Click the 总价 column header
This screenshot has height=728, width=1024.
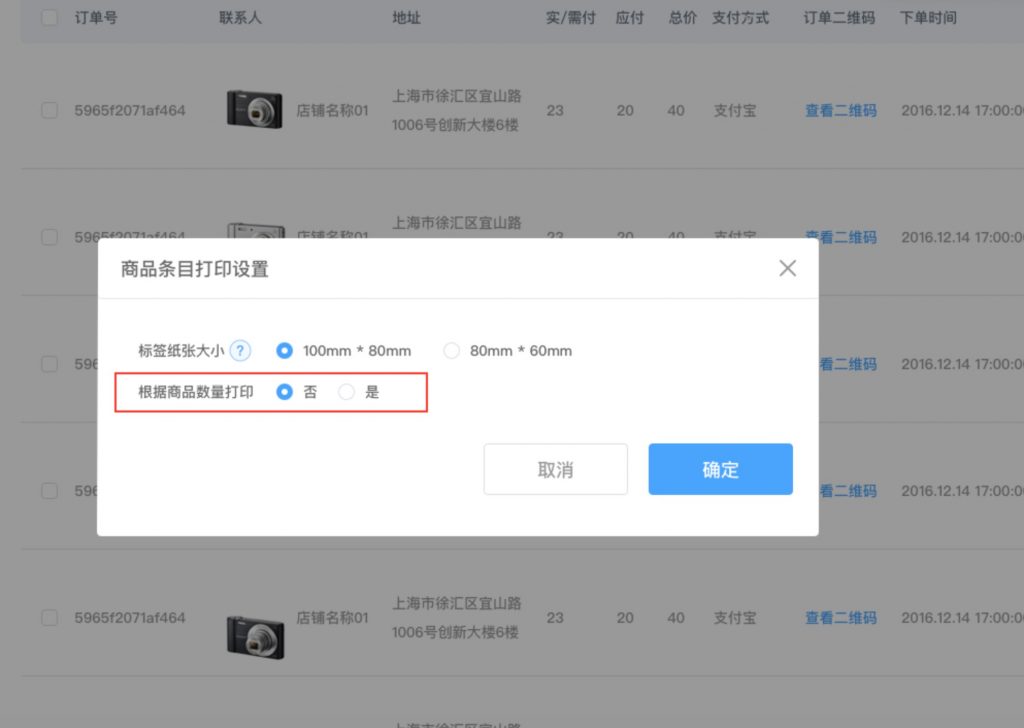tap(682, 18)
